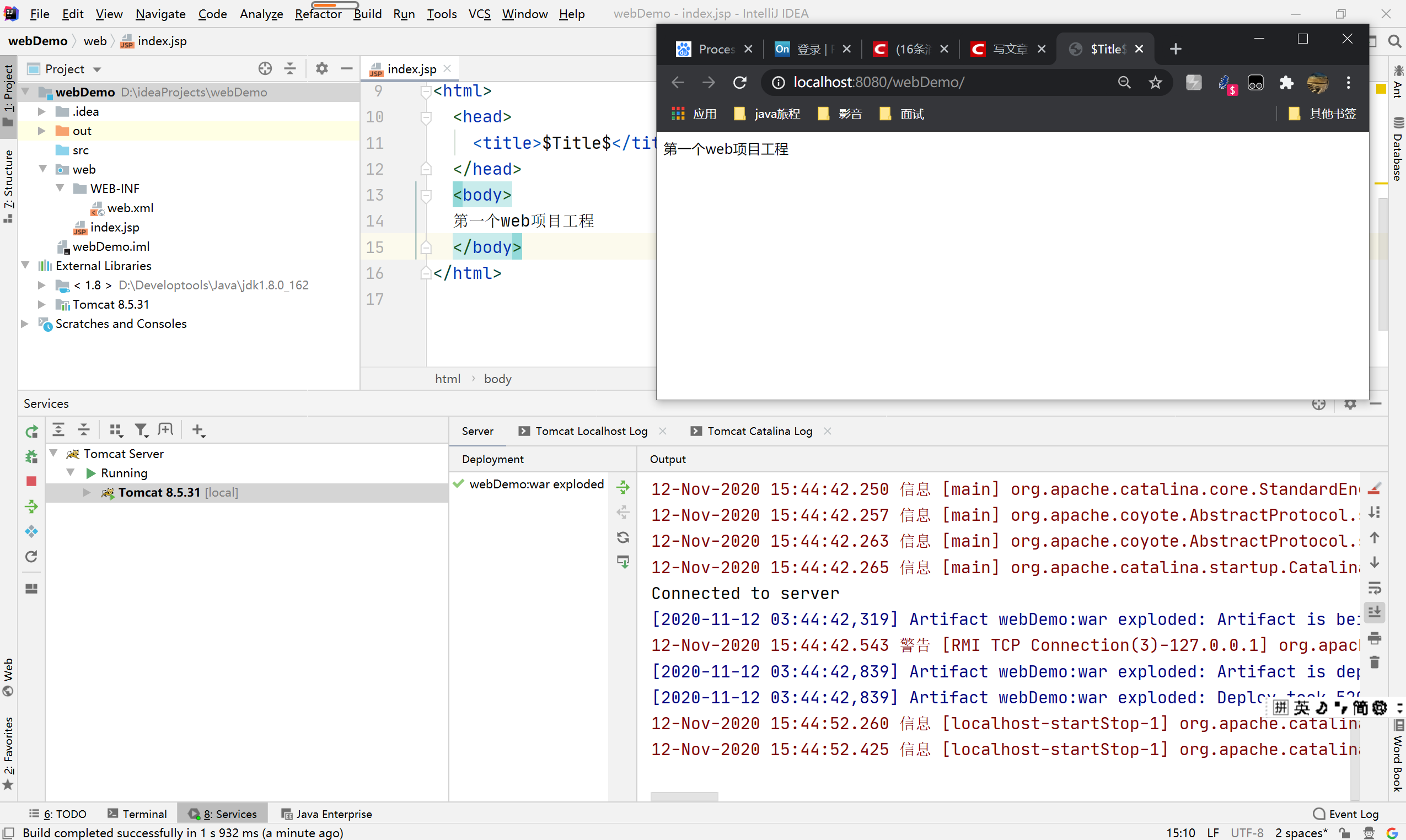Reload the localhost webDemo browser page
The height and width of the screenshot is (840, 1406).
[x=739, y=83]
